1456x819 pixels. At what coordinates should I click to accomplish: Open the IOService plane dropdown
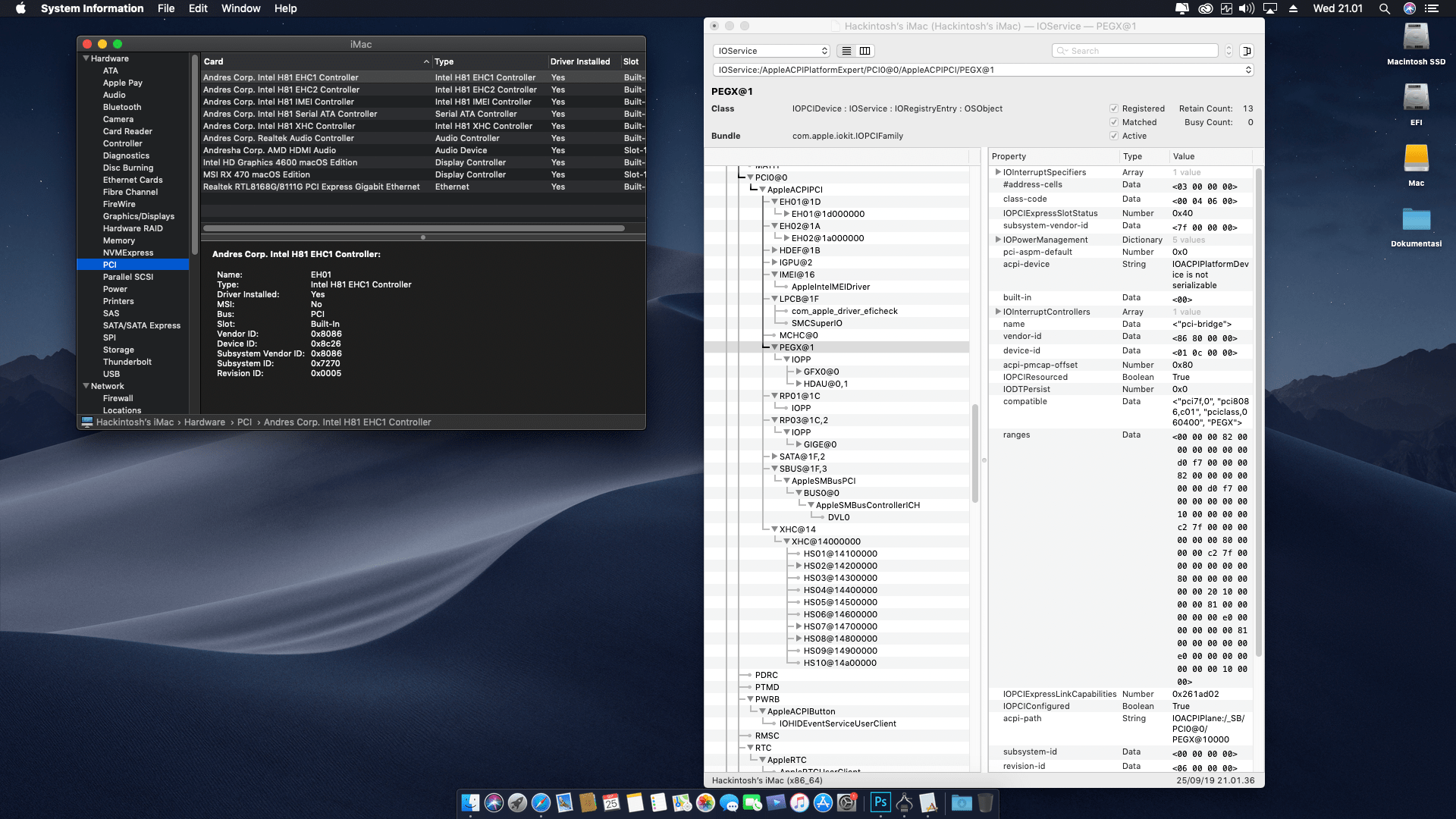771,51
